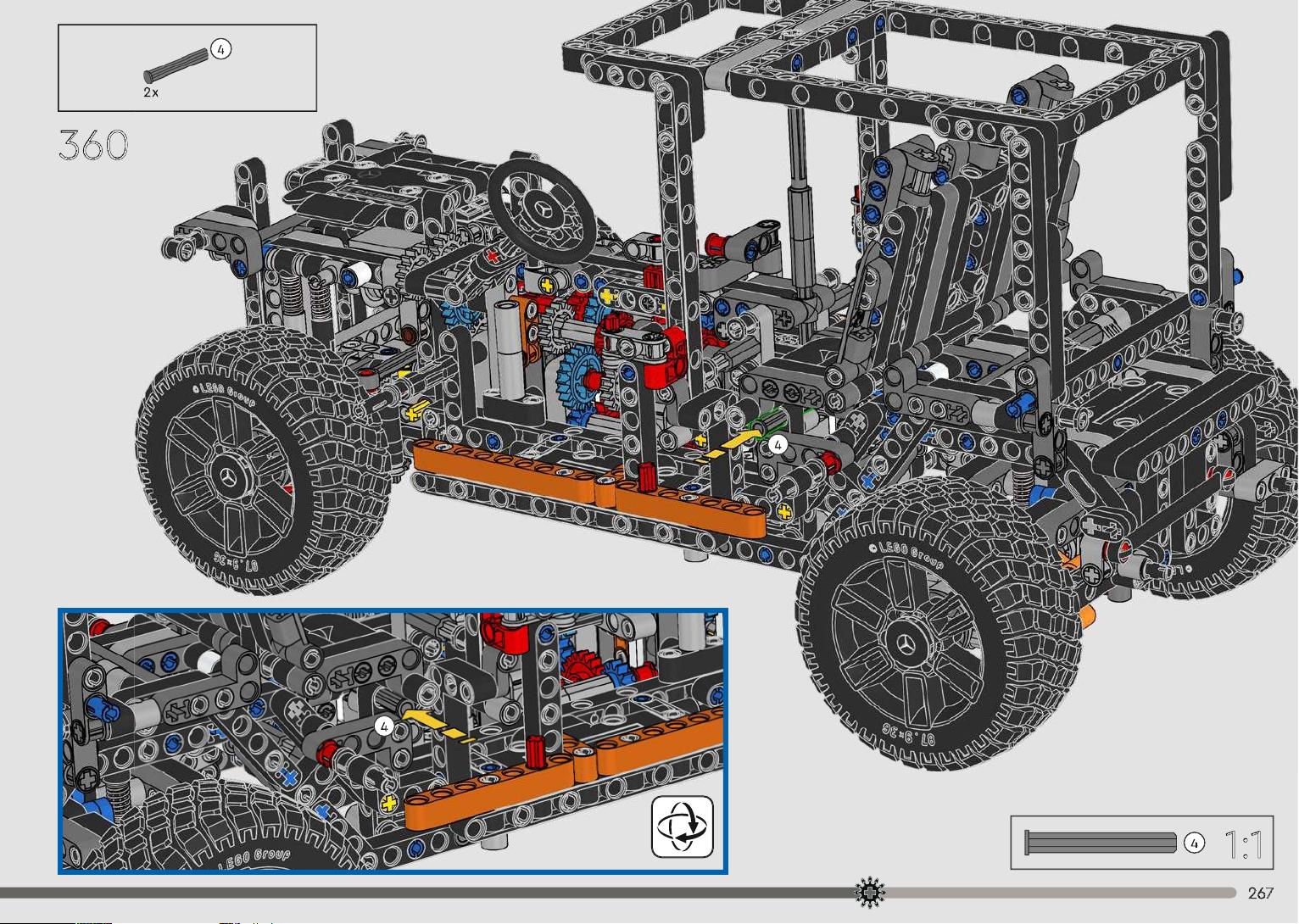
Task: Click the blue-framed detail inset view
Action: (393, 741)
